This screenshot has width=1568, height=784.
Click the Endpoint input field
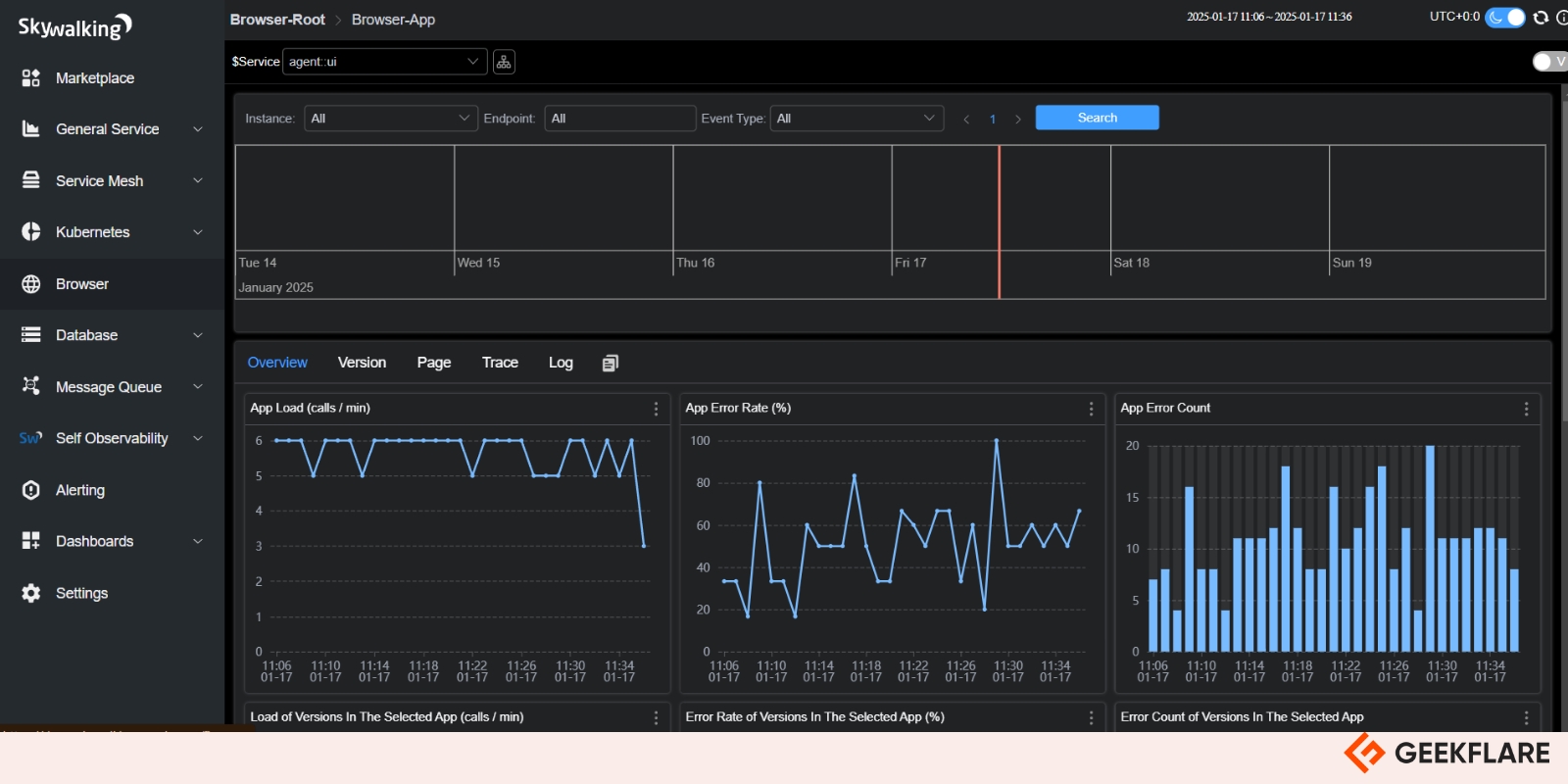tap(619, 119)
